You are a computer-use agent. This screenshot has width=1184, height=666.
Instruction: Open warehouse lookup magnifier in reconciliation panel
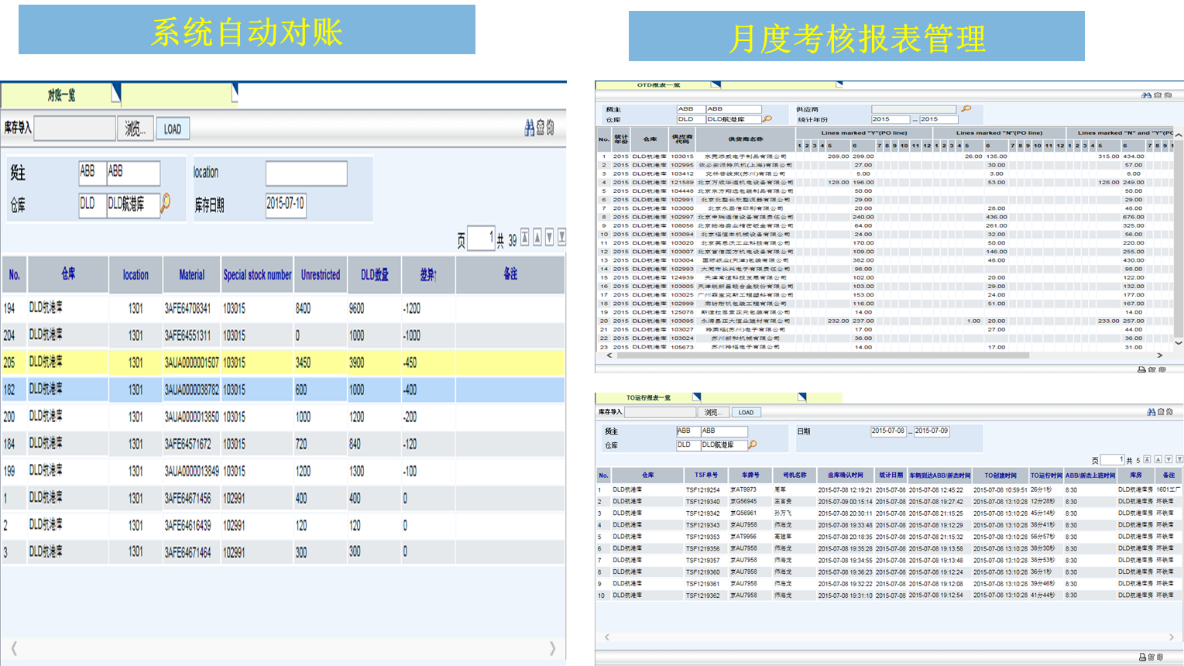[165, 203]
